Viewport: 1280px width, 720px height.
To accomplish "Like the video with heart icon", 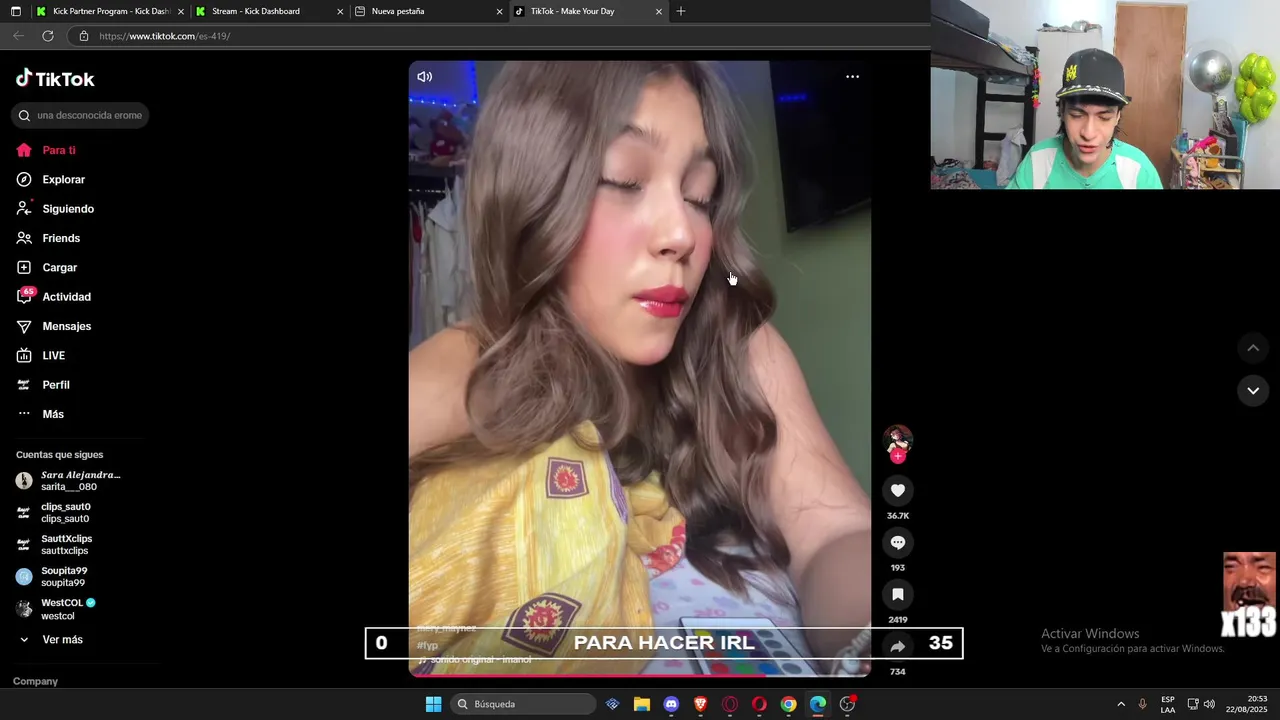I will click(x=898, y=490).
